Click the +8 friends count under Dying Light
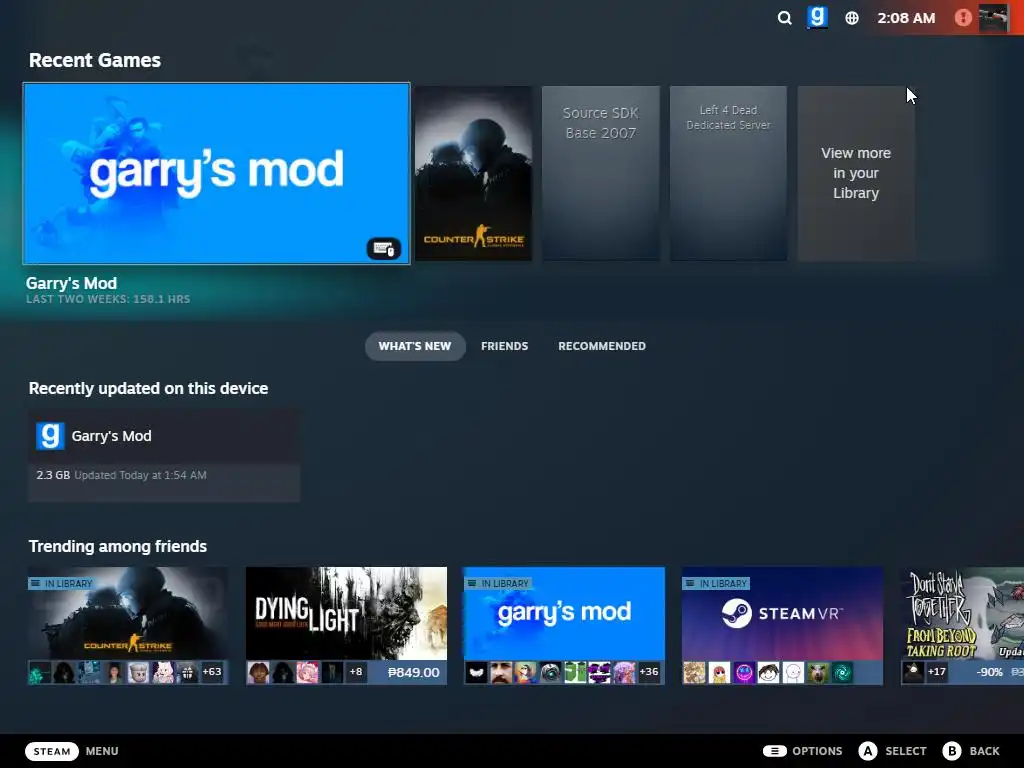The image size is (1024, 768). point(356,672)
